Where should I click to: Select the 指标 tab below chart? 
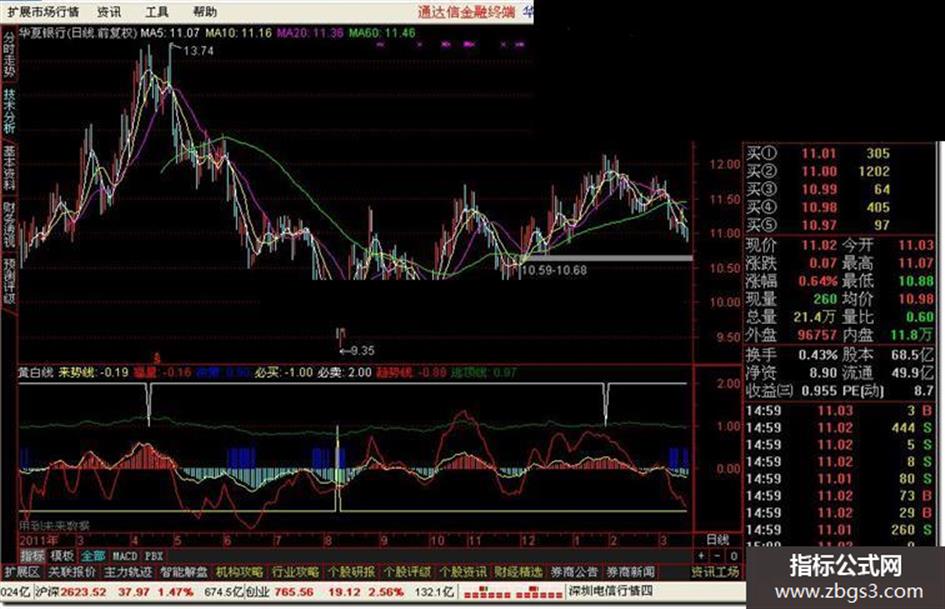click(x=33, y=555)
